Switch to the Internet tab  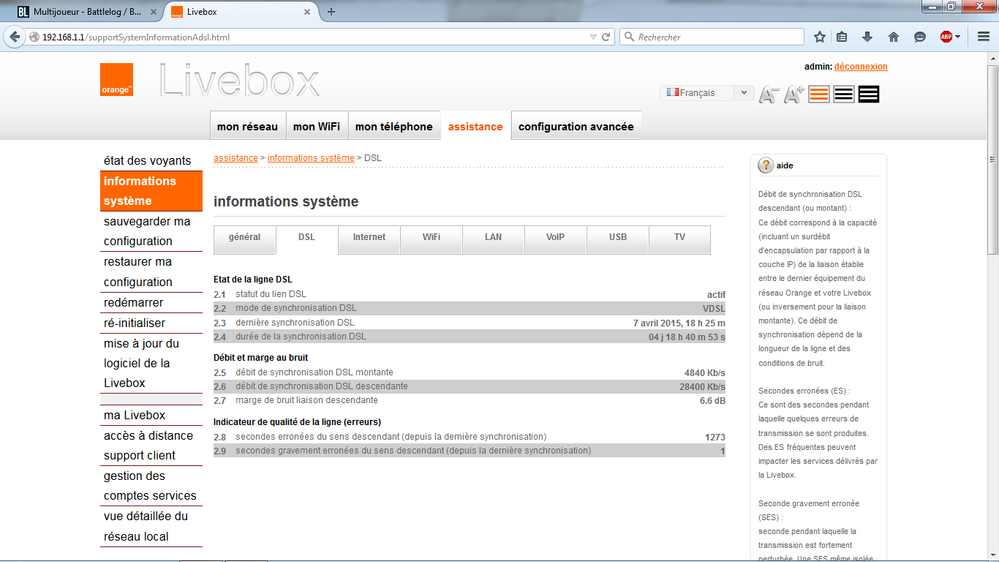point(369,238)
